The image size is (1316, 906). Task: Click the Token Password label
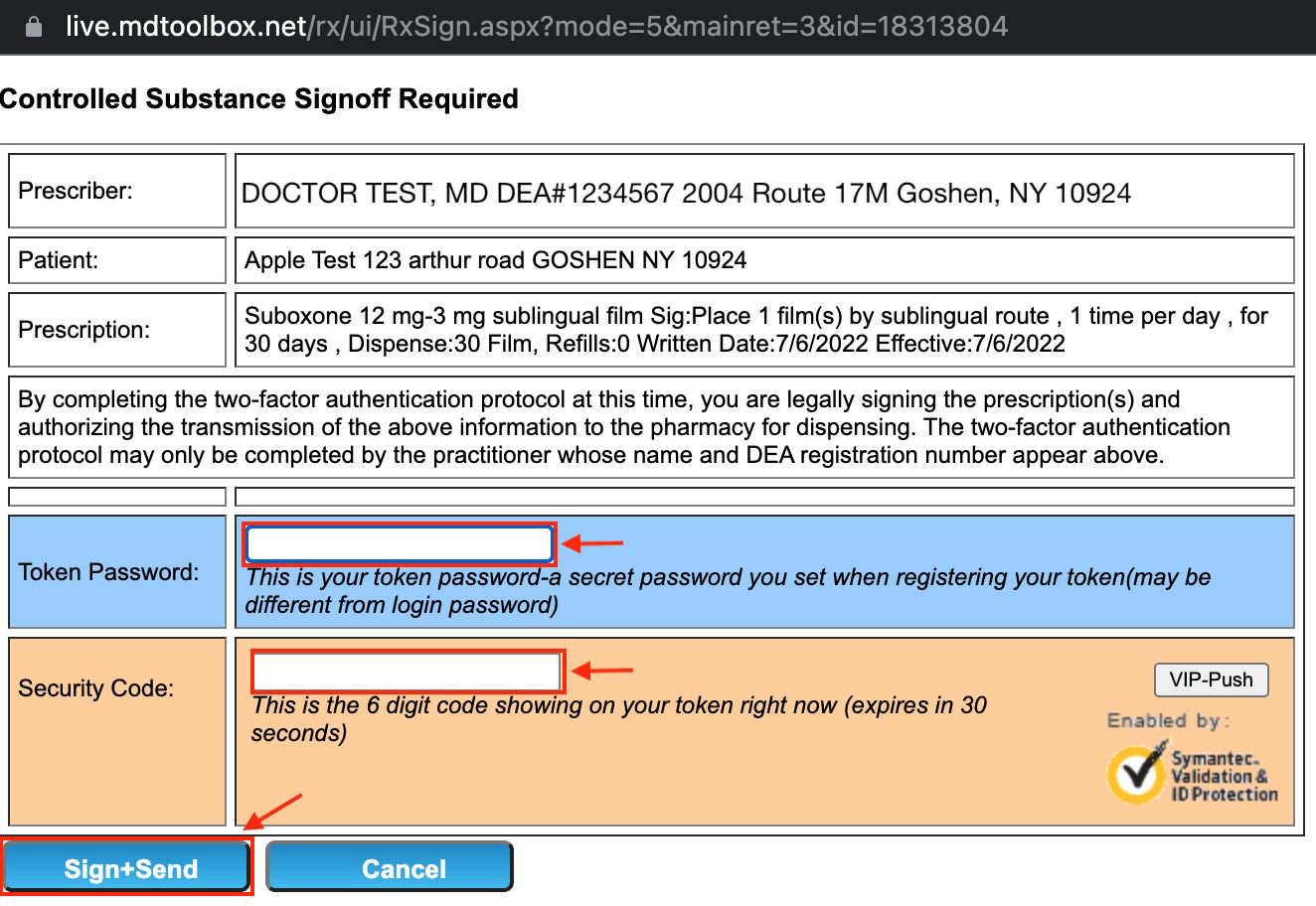point(109,572)
